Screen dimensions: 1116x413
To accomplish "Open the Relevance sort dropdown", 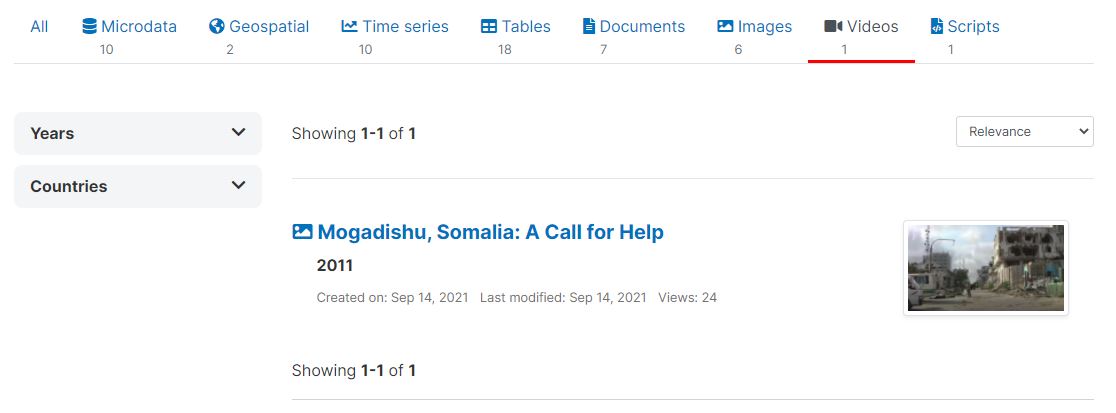I will 1024,131.
